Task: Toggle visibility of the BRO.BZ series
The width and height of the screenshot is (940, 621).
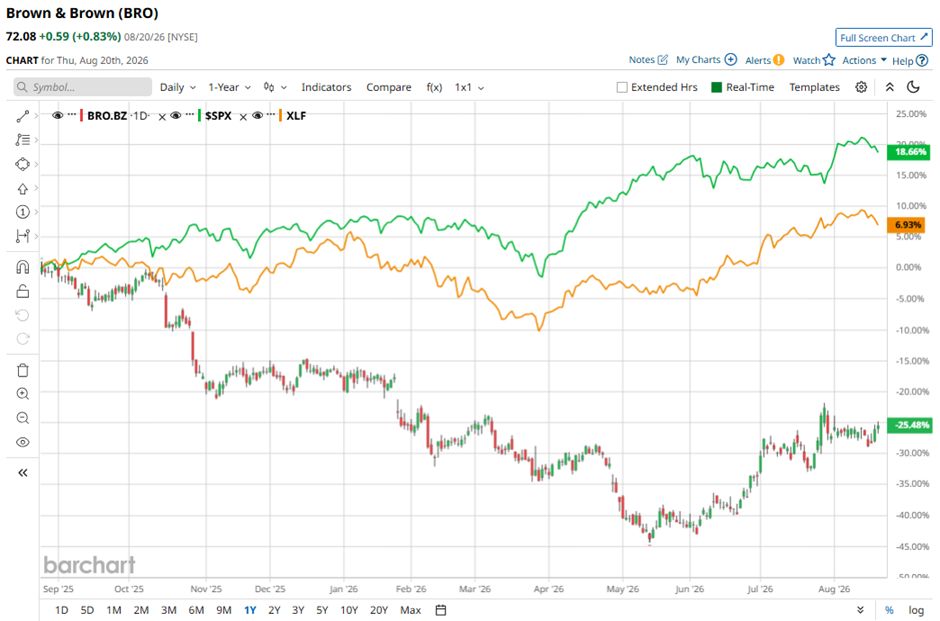Action: click(x=58, y=116)
